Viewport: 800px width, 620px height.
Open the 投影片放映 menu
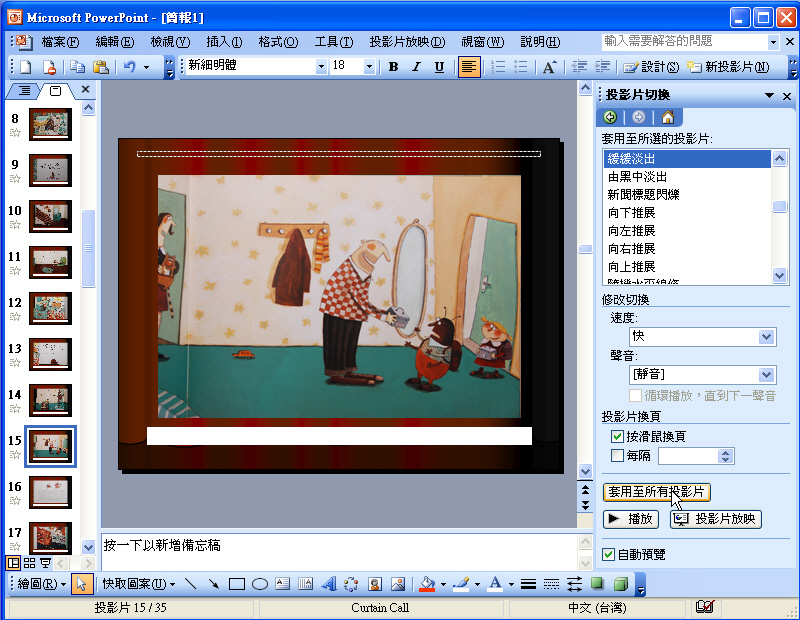408,42
